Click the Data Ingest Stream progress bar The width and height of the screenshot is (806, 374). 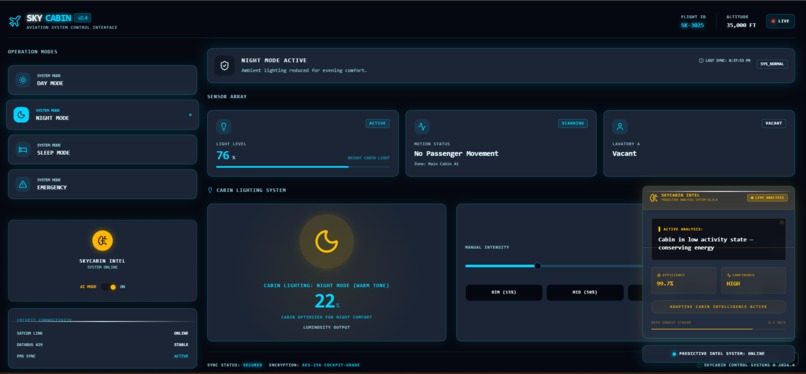pyautogui.click(x=718, y=329)
